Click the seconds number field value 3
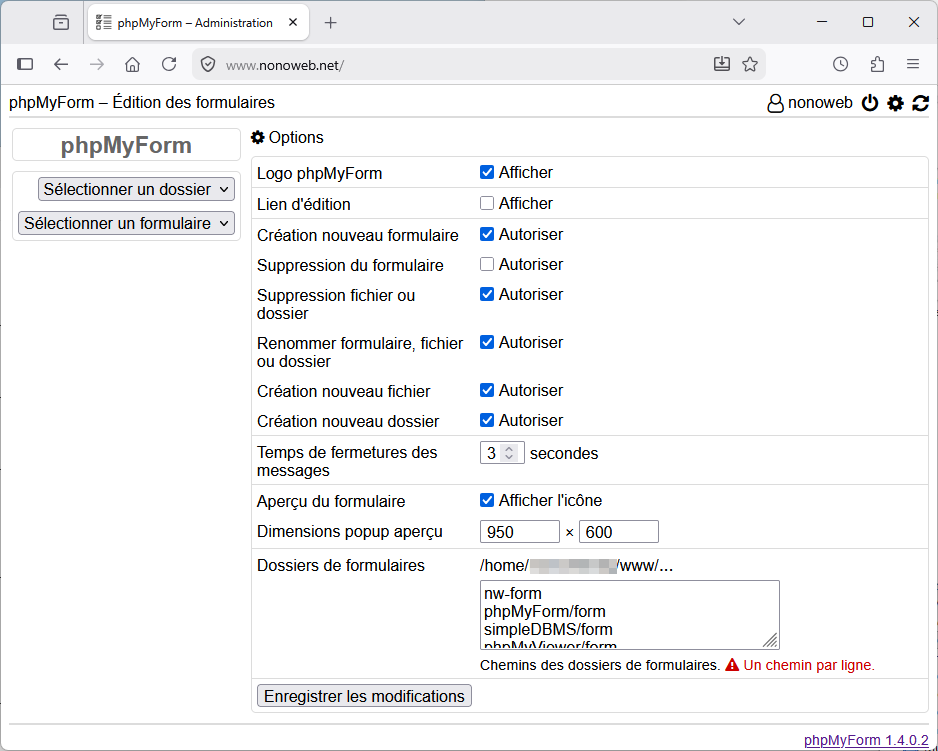This screenshot has width=938, height=751. [x=491, y=453]
